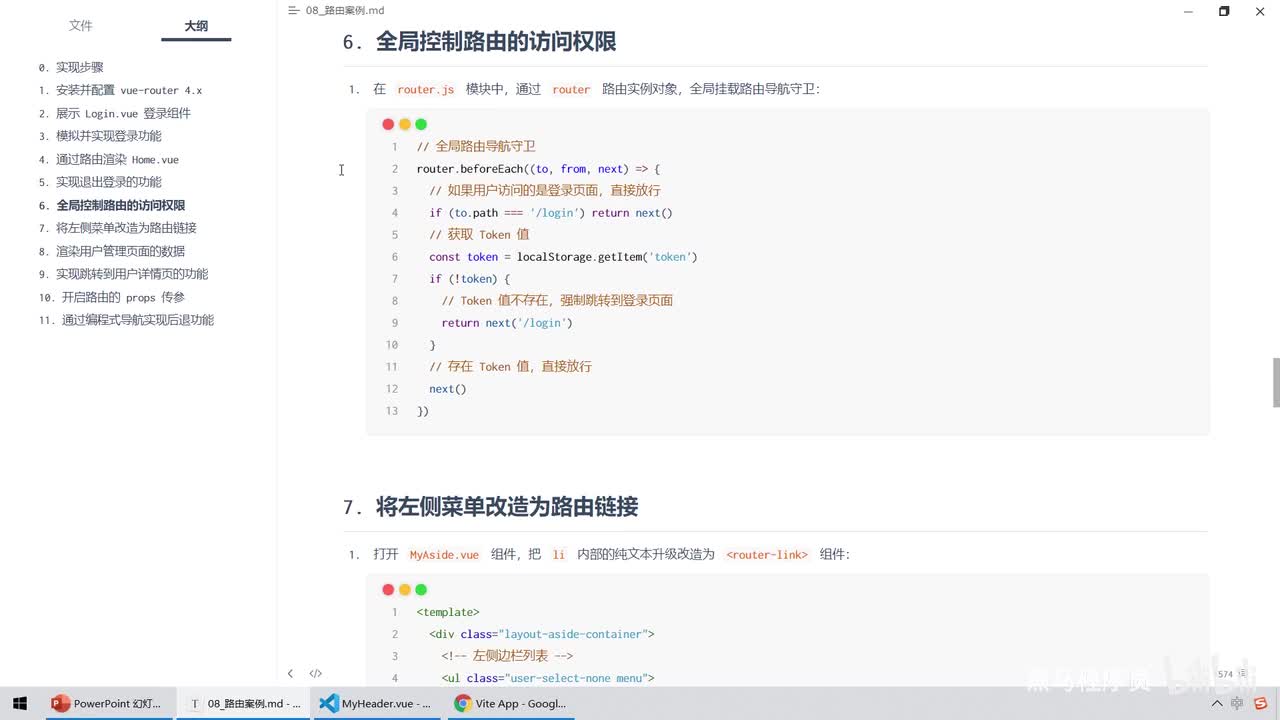Switch to the 文件 sidebar tab

click(x=80, y=26)
